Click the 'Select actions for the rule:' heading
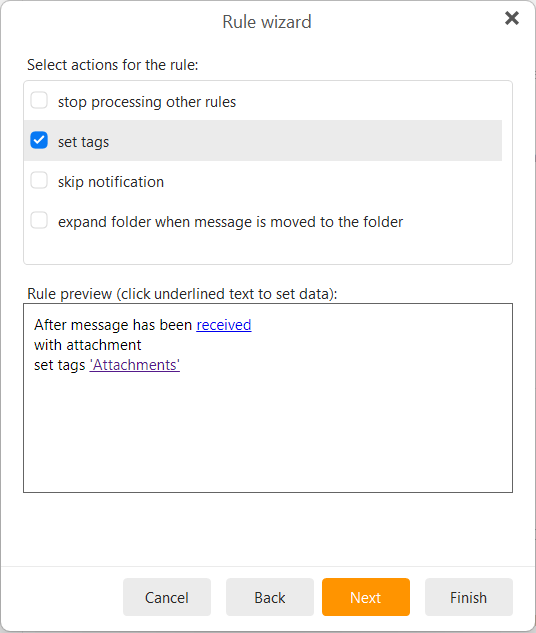536x633 pixels. [113, 65]
